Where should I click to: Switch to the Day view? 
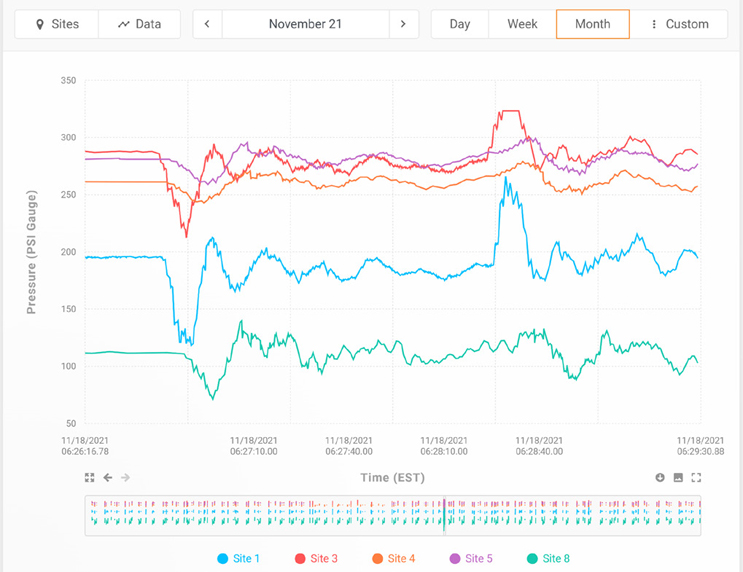click(x=460, y=24)
